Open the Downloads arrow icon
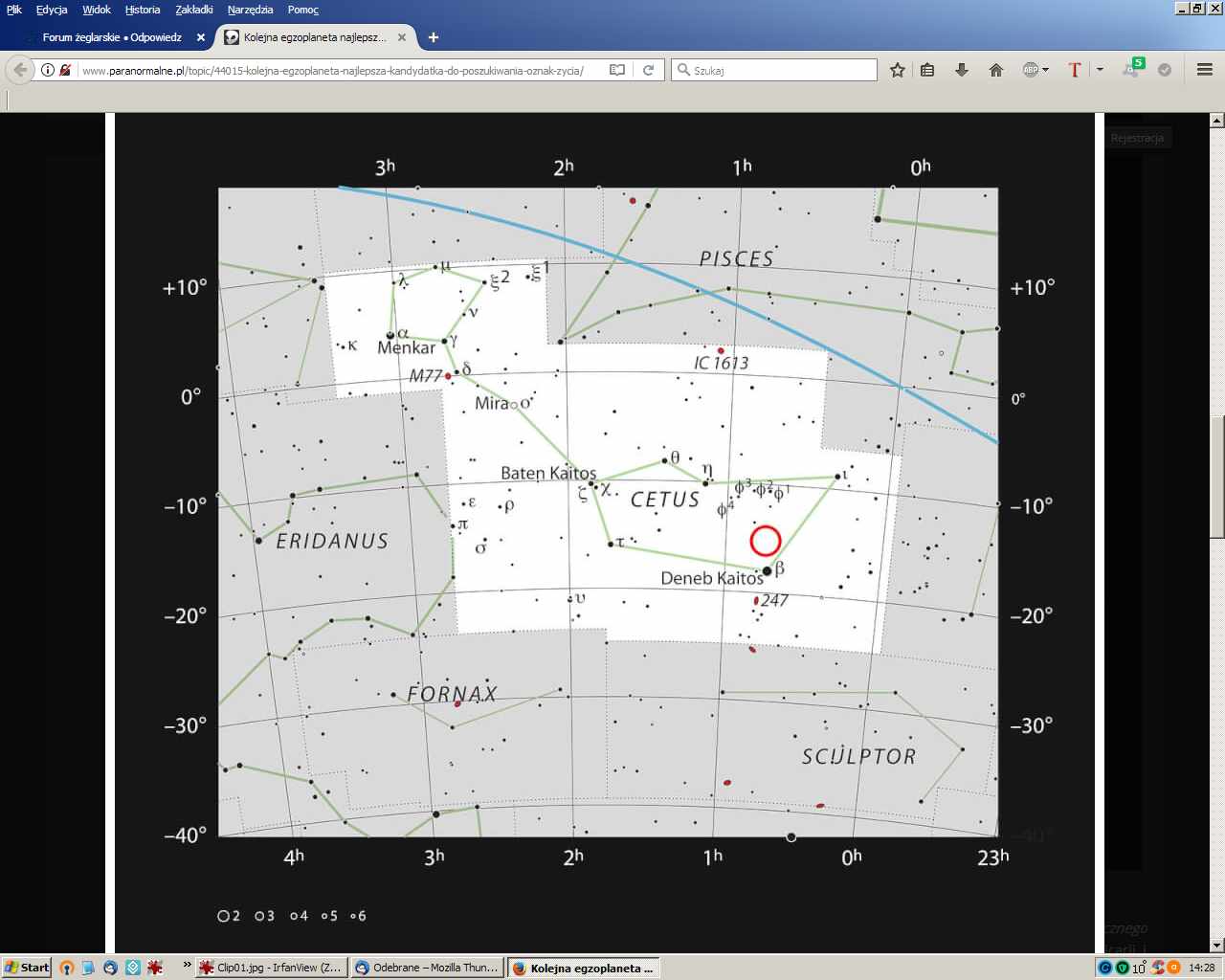 pos(962,70)
